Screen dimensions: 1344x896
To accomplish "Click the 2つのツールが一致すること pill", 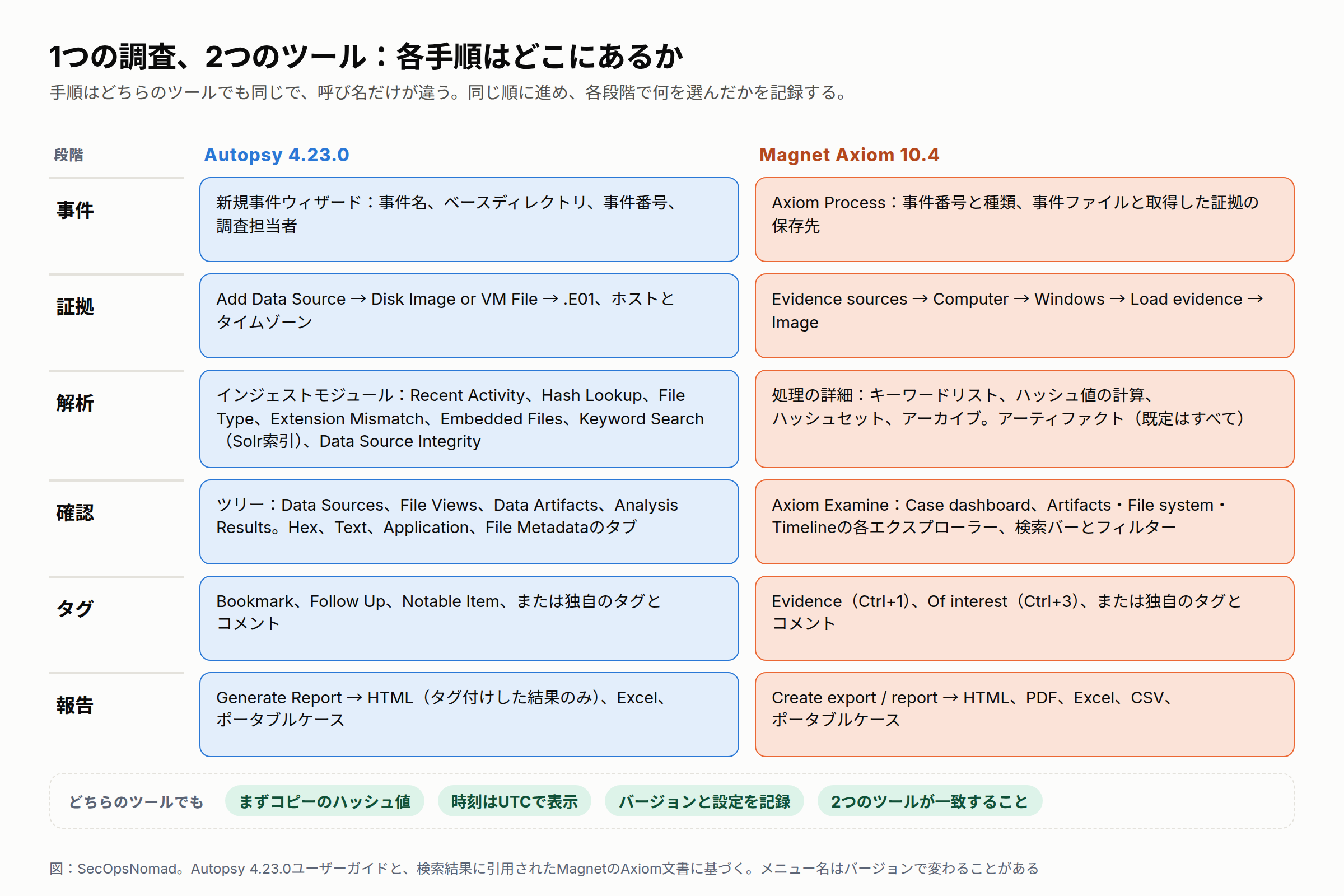I will pos(930,801).
